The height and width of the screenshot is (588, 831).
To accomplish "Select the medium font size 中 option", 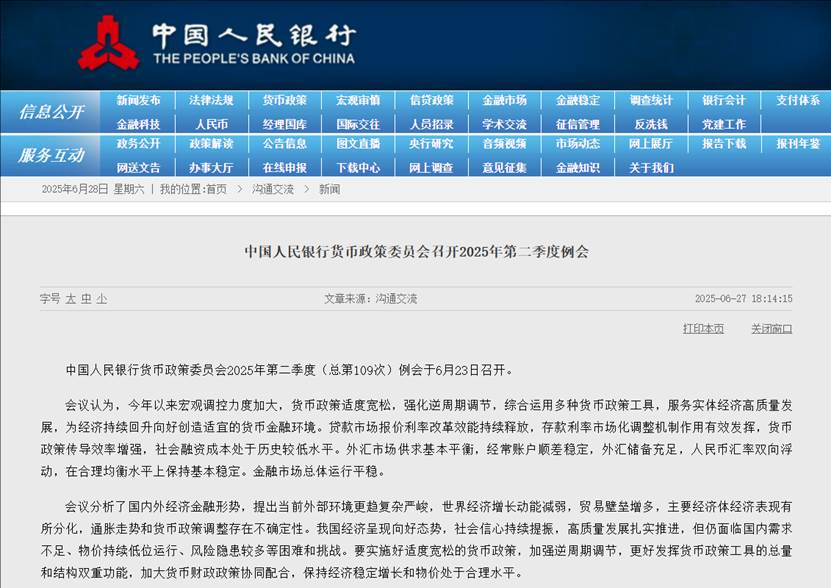I will tap(86, 299).
